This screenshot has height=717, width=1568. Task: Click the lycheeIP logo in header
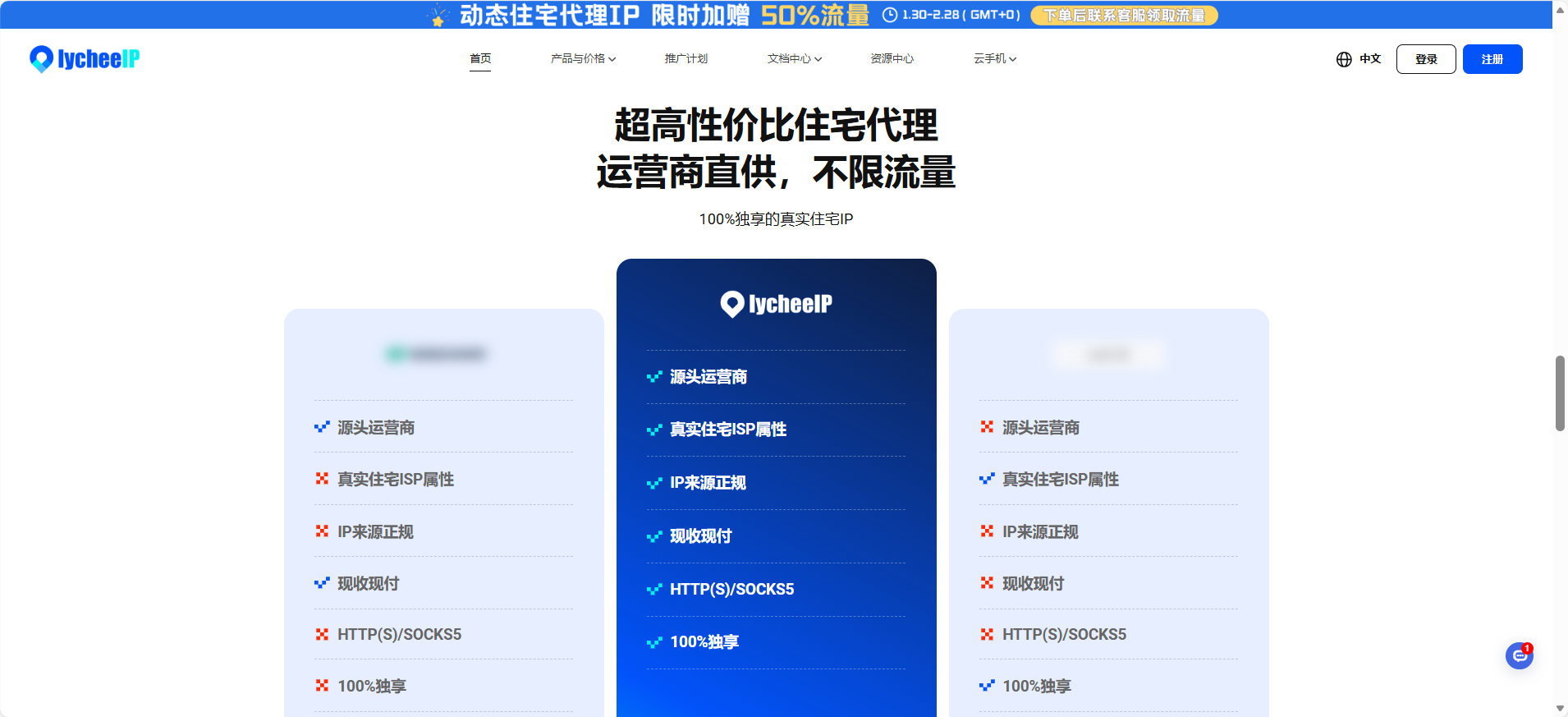tap(85, 59)
